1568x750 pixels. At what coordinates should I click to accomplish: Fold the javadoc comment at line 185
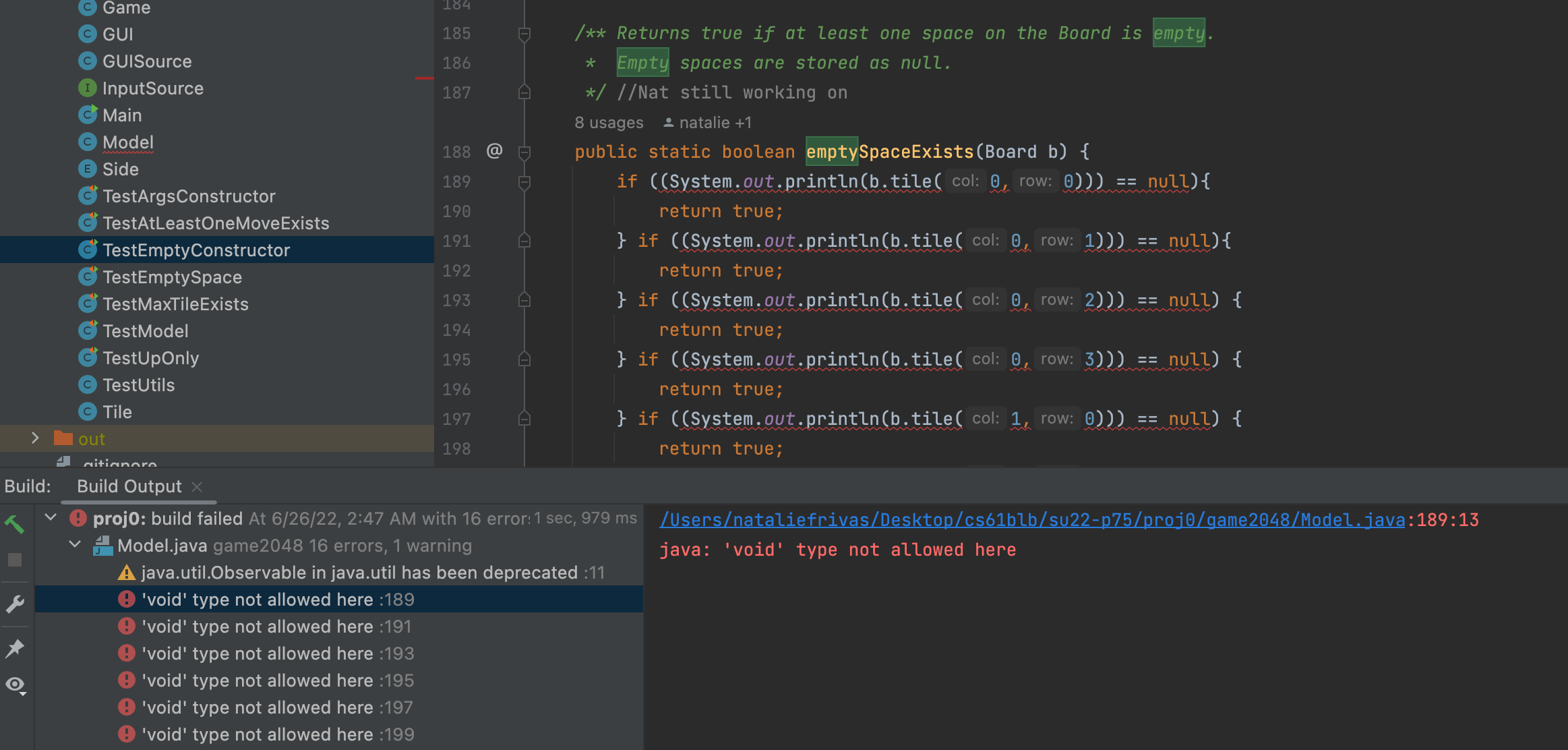[x=524, y=34]
